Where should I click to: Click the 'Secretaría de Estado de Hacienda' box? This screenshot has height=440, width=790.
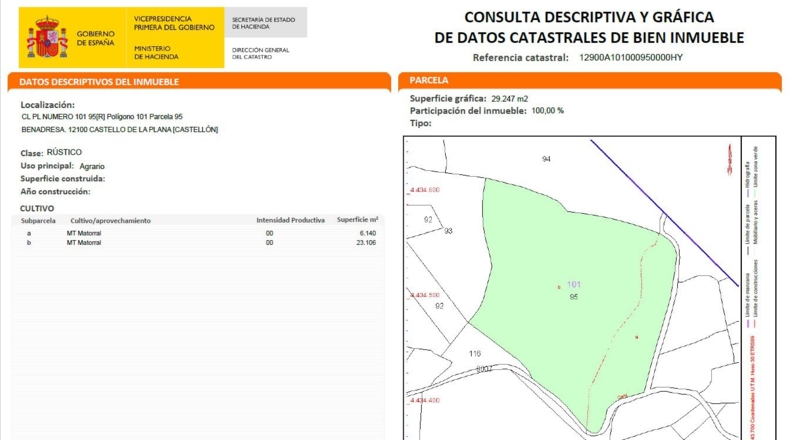(265, 23)
